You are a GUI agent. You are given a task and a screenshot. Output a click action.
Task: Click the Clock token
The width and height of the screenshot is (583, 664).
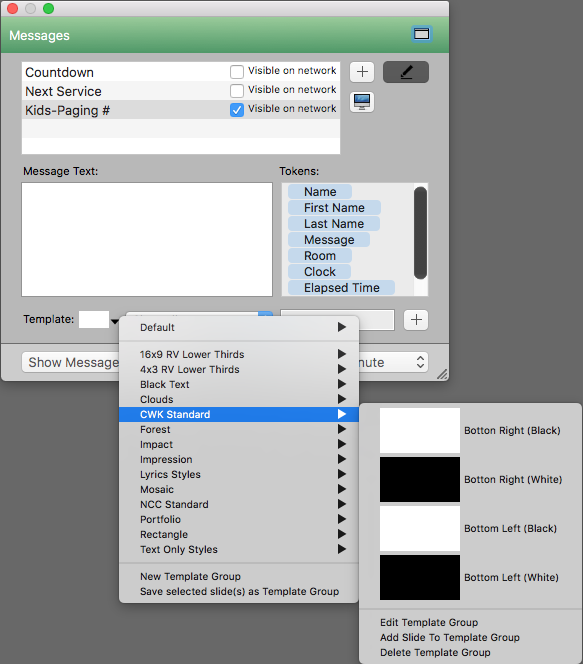(x=319, y=271)
